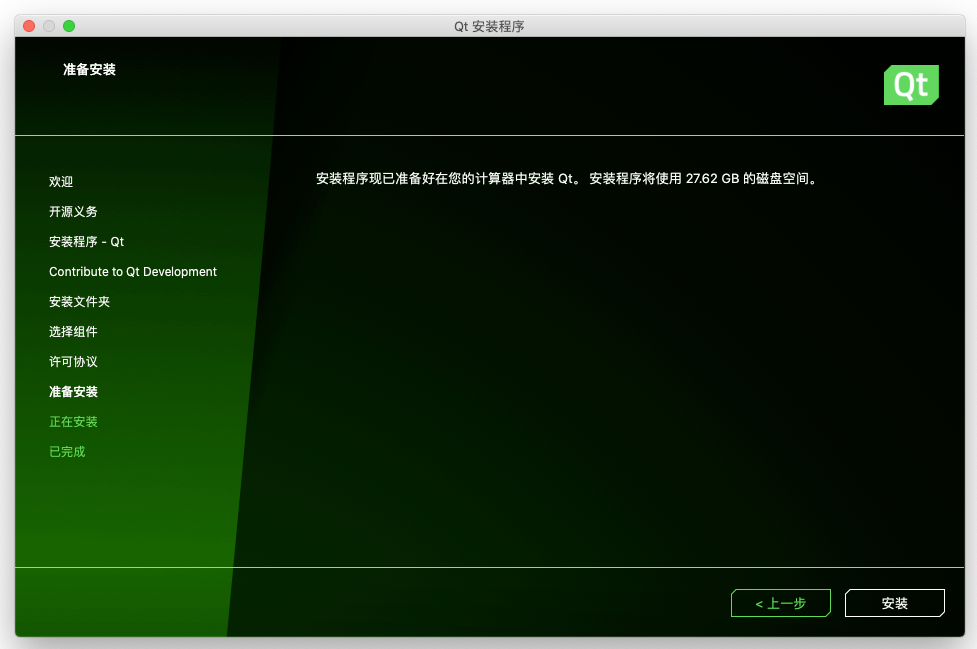The width and height of the screenshot is (977, 649).
Task: Go back with the < 上一步 button
Action: (x=780, y=603)
